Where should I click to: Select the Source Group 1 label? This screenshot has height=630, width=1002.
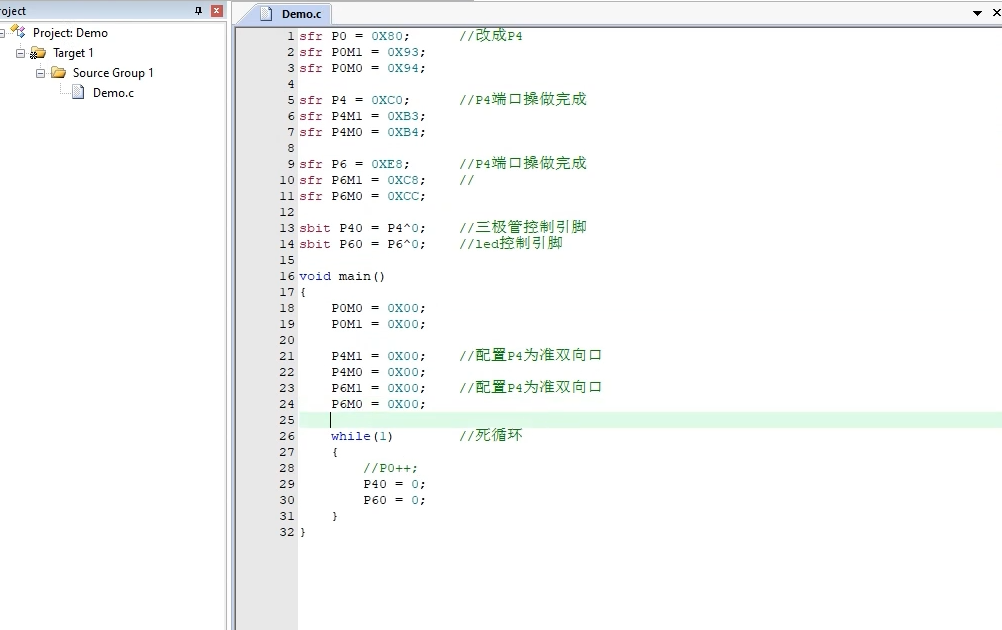(113, 73)
